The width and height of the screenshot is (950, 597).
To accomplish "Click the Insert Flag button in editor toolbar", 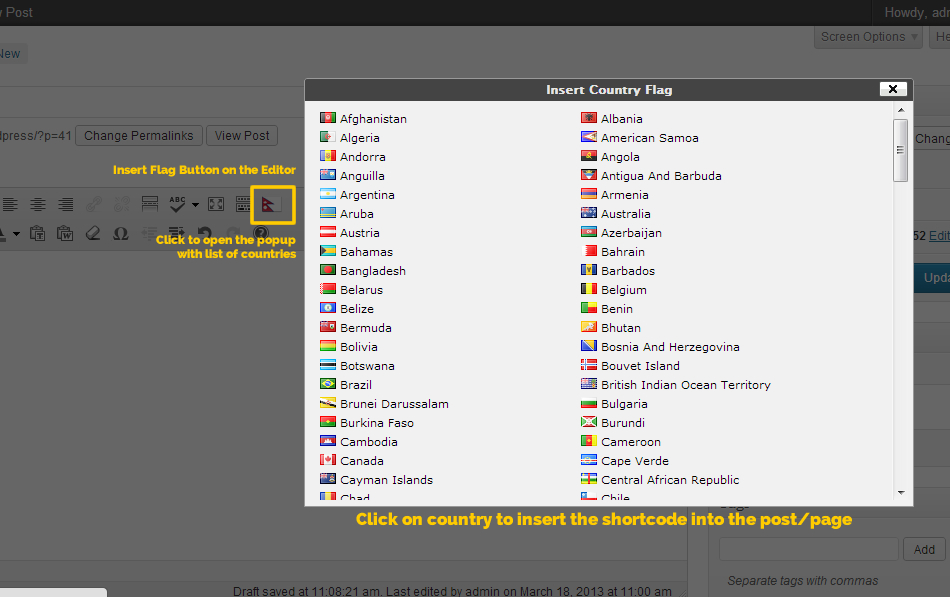I will pos(272,204).
